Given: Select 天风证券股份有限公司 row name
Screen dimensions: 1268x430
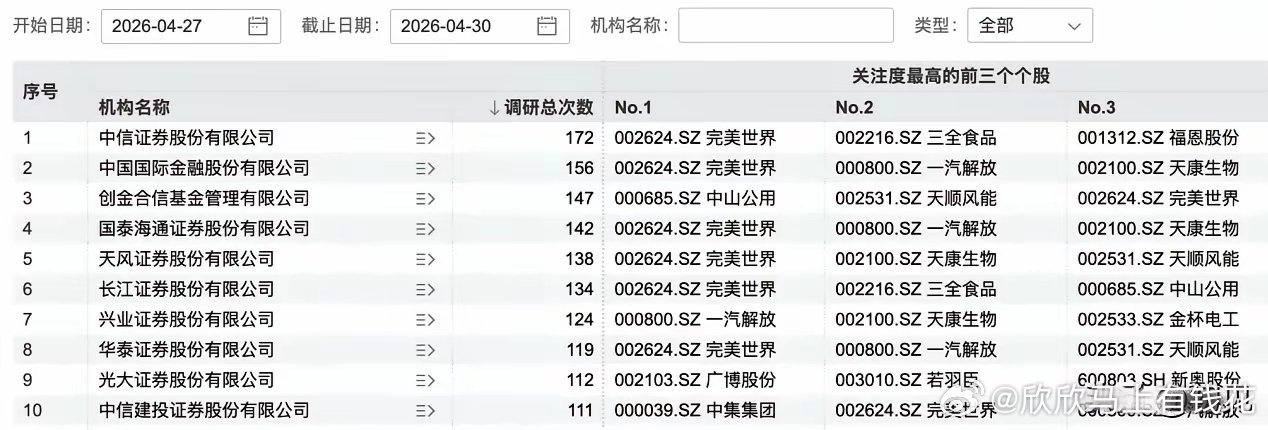Looking at the screenshot, I should point(186,259).
